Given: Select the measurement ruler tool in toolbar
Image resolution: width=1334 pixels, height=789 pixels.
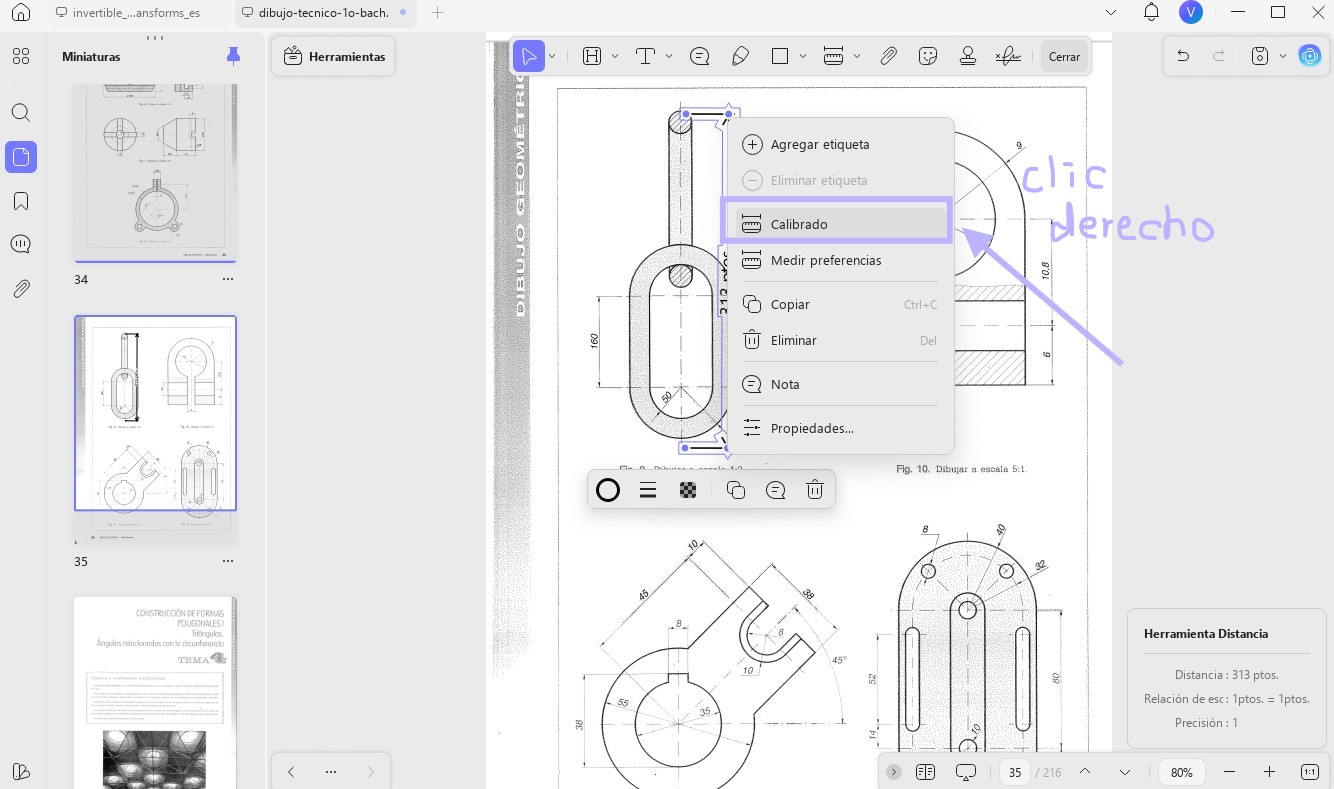Looking at the screenshot, I should coord(833,56).
